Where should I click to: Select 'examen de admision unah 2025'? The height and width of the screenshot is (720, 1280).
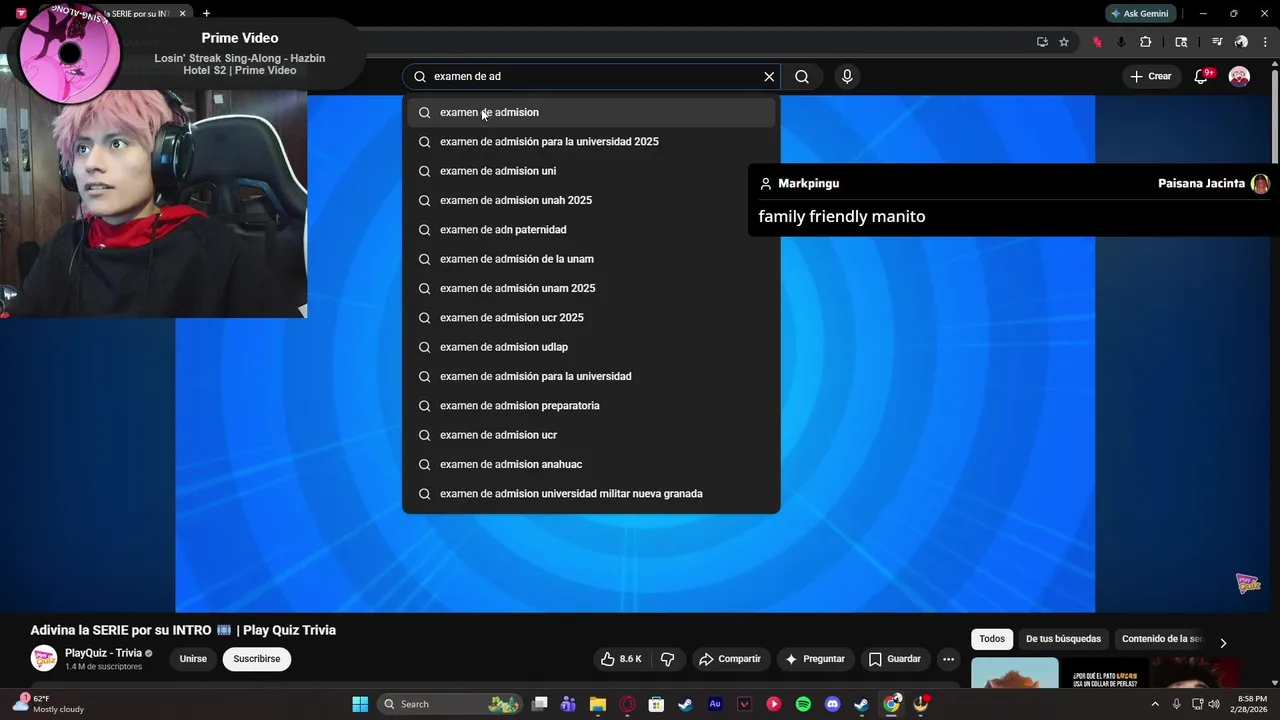[x=591, y=200]
